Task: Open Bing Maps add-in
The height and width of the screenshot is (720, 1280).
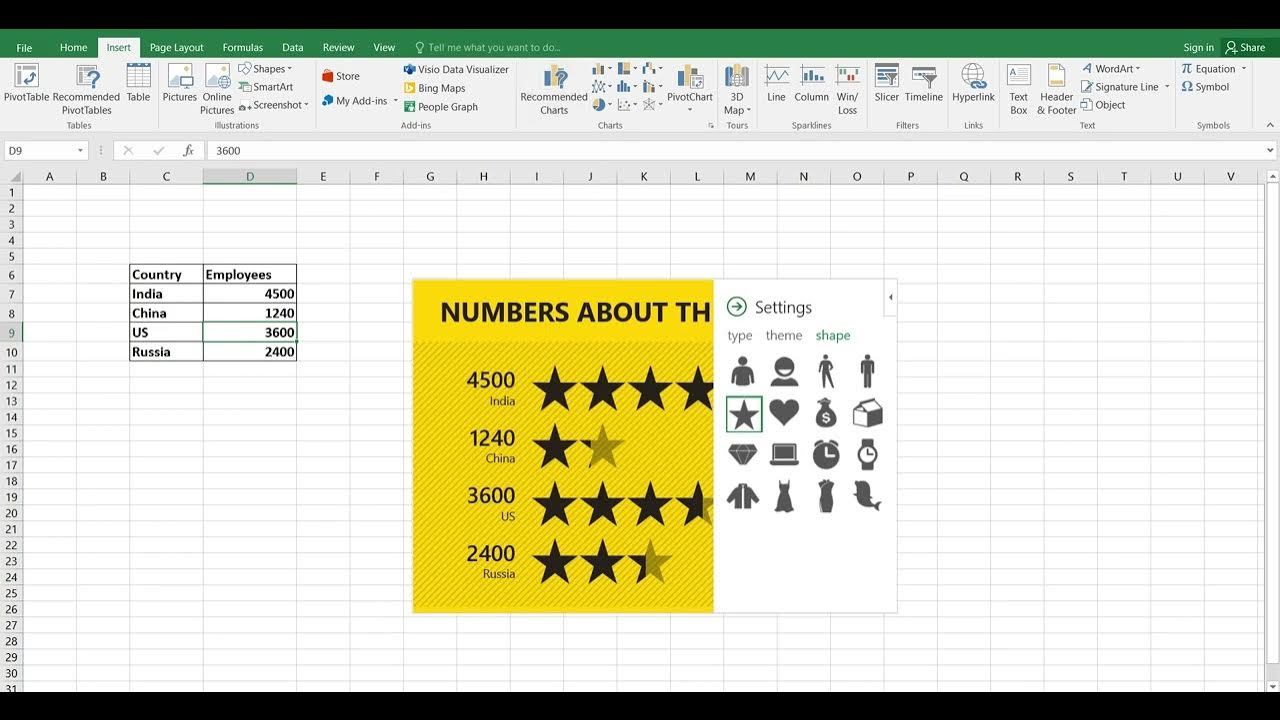Action: (x=435, y=88)
